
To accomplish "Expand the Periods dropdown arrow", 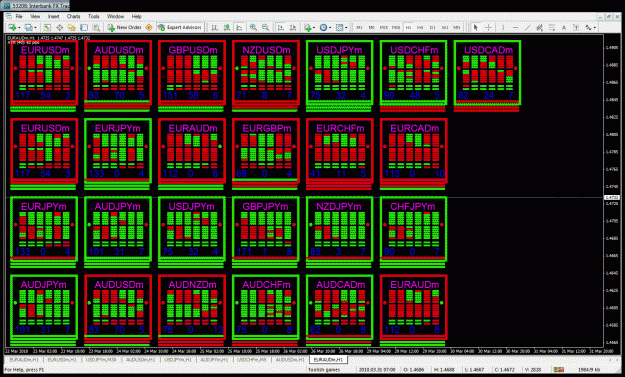I will [x=330, y=27].
